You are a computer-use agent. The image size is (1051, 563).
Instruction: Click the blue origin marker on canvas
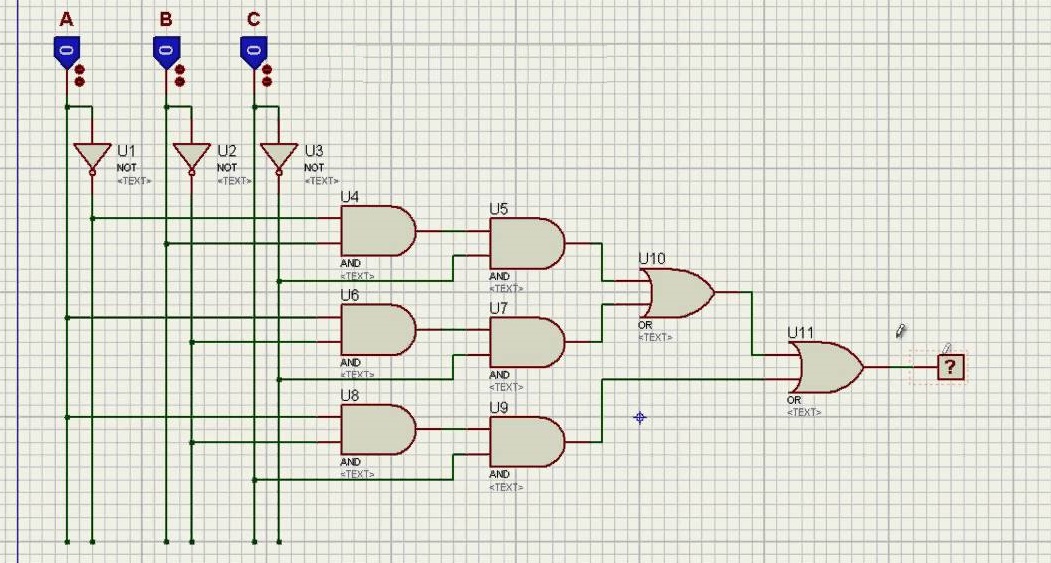(x=640, y=417)
